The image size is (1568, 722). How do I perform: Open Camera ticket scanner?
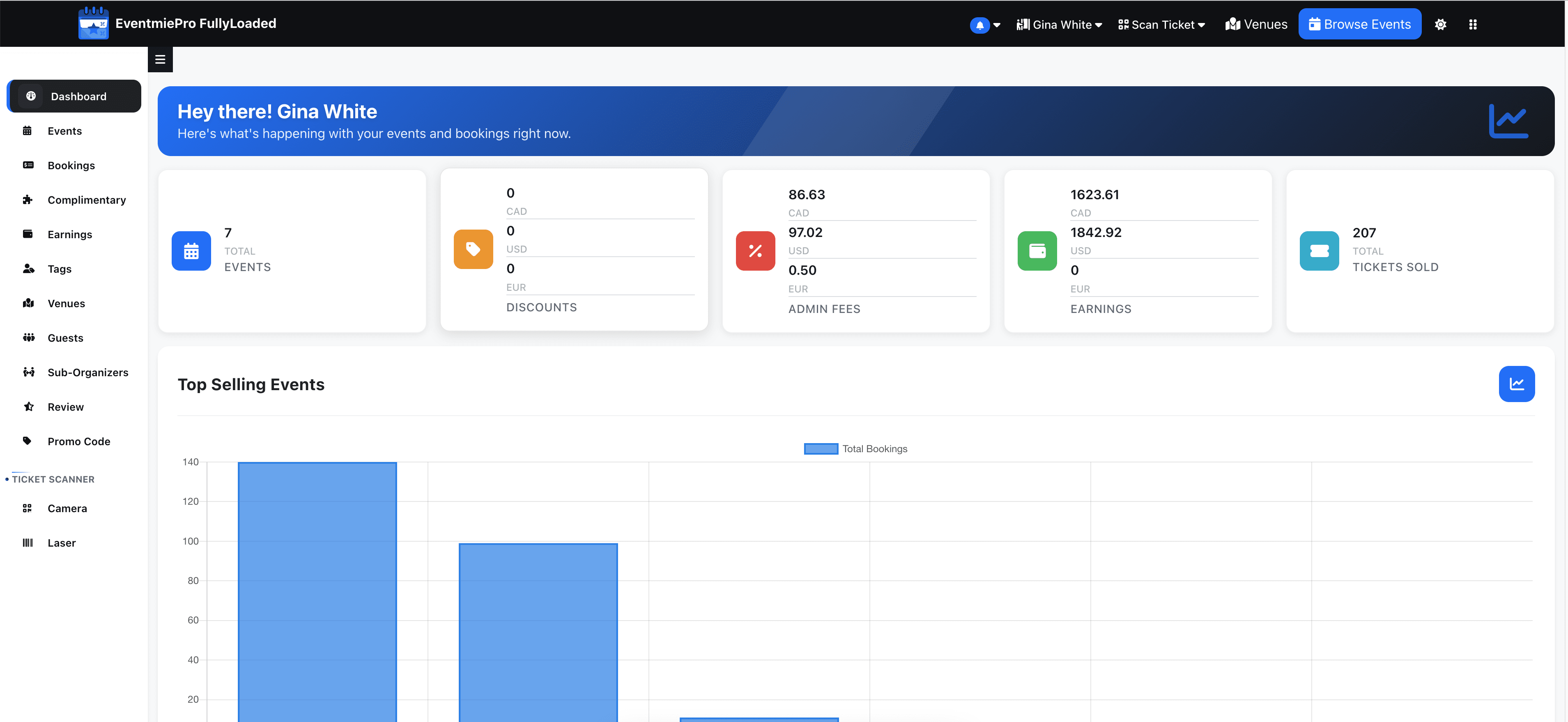74,508
